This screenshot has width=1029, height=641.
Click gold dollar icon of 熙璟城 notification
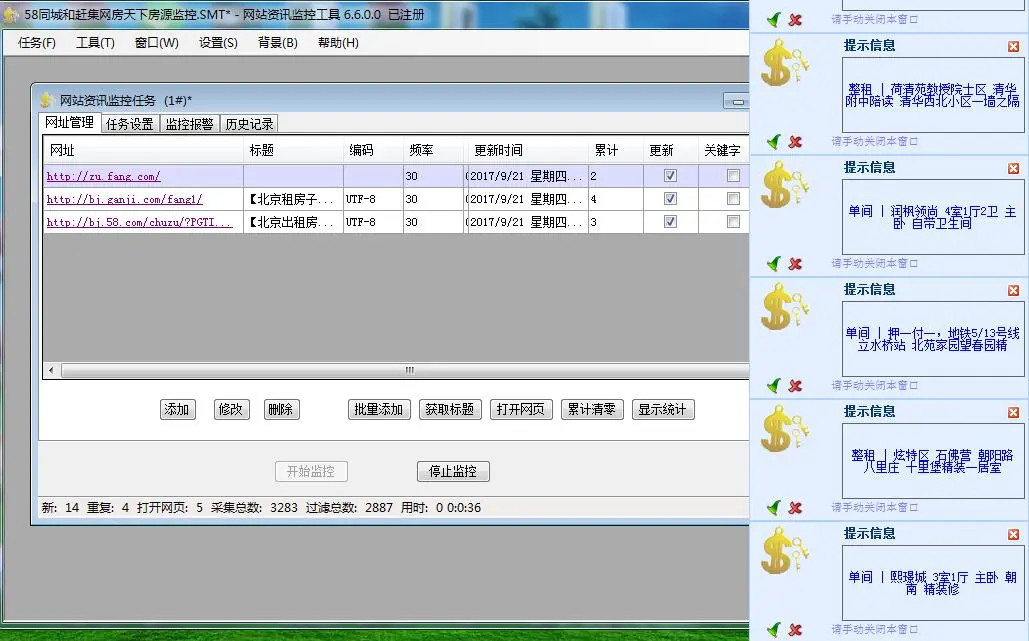pyautogui.click(x=784, y=550)
